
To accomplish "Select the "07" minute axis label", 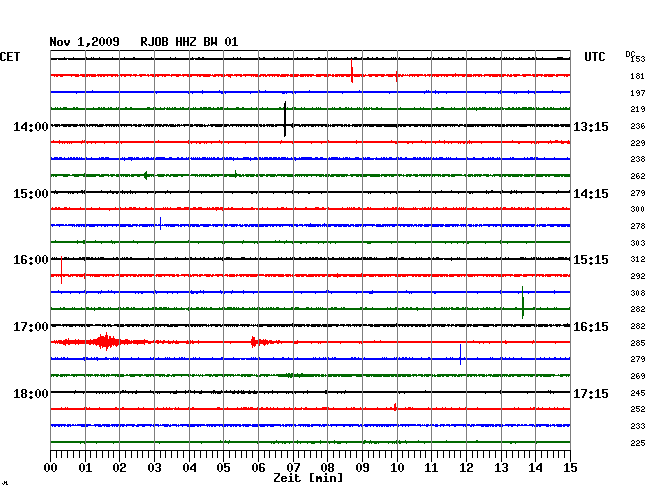I will [x=293, y=468].
